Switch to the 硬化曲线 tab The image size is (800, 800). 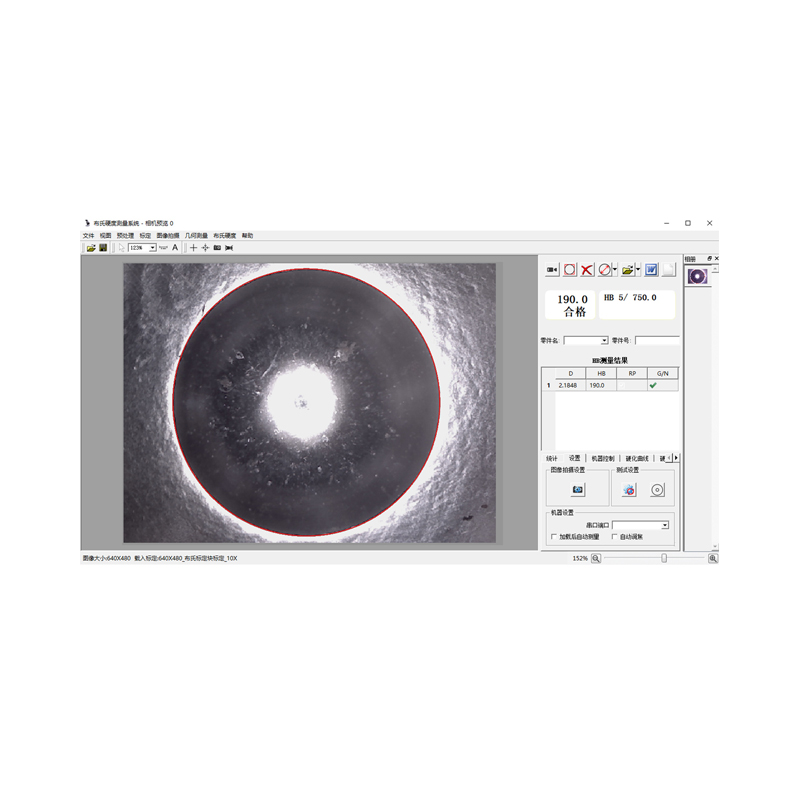[637, 459]
